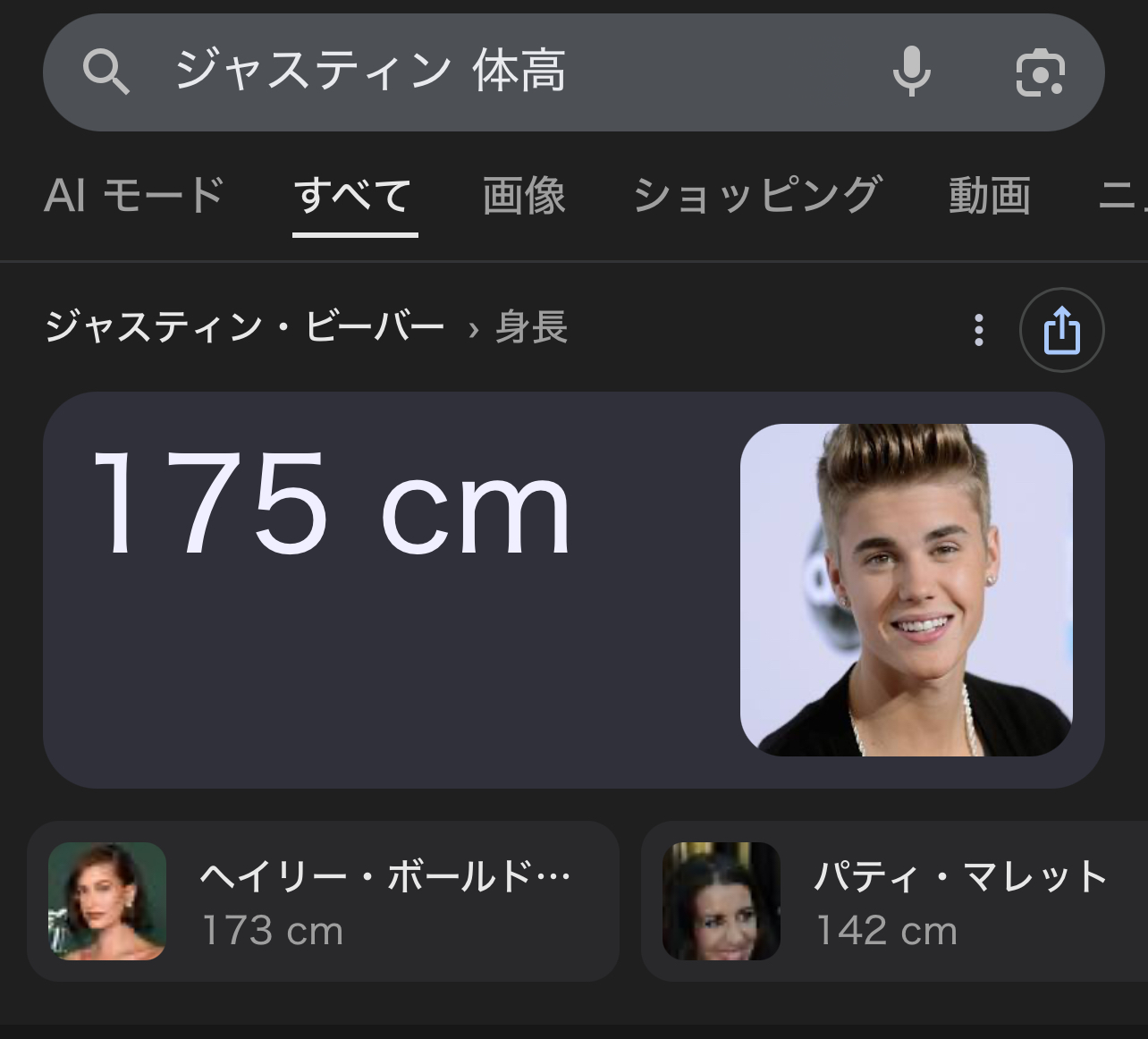Tap the magnifying glass search icon

106,72
